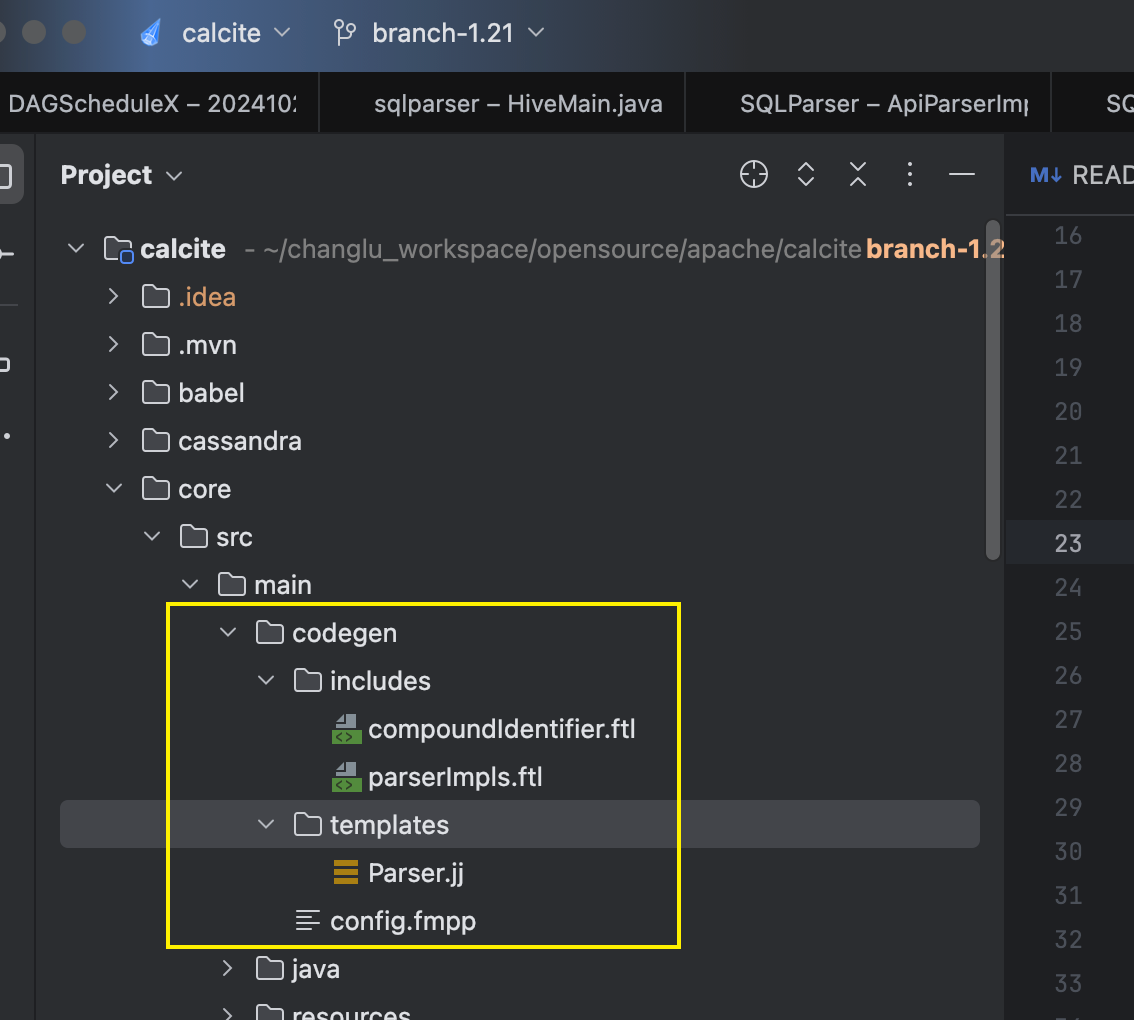This screenshot has width=1134, height=1020.
Task: Hide the Project panel with the minimize icon
Action: (x=962, y=174)
